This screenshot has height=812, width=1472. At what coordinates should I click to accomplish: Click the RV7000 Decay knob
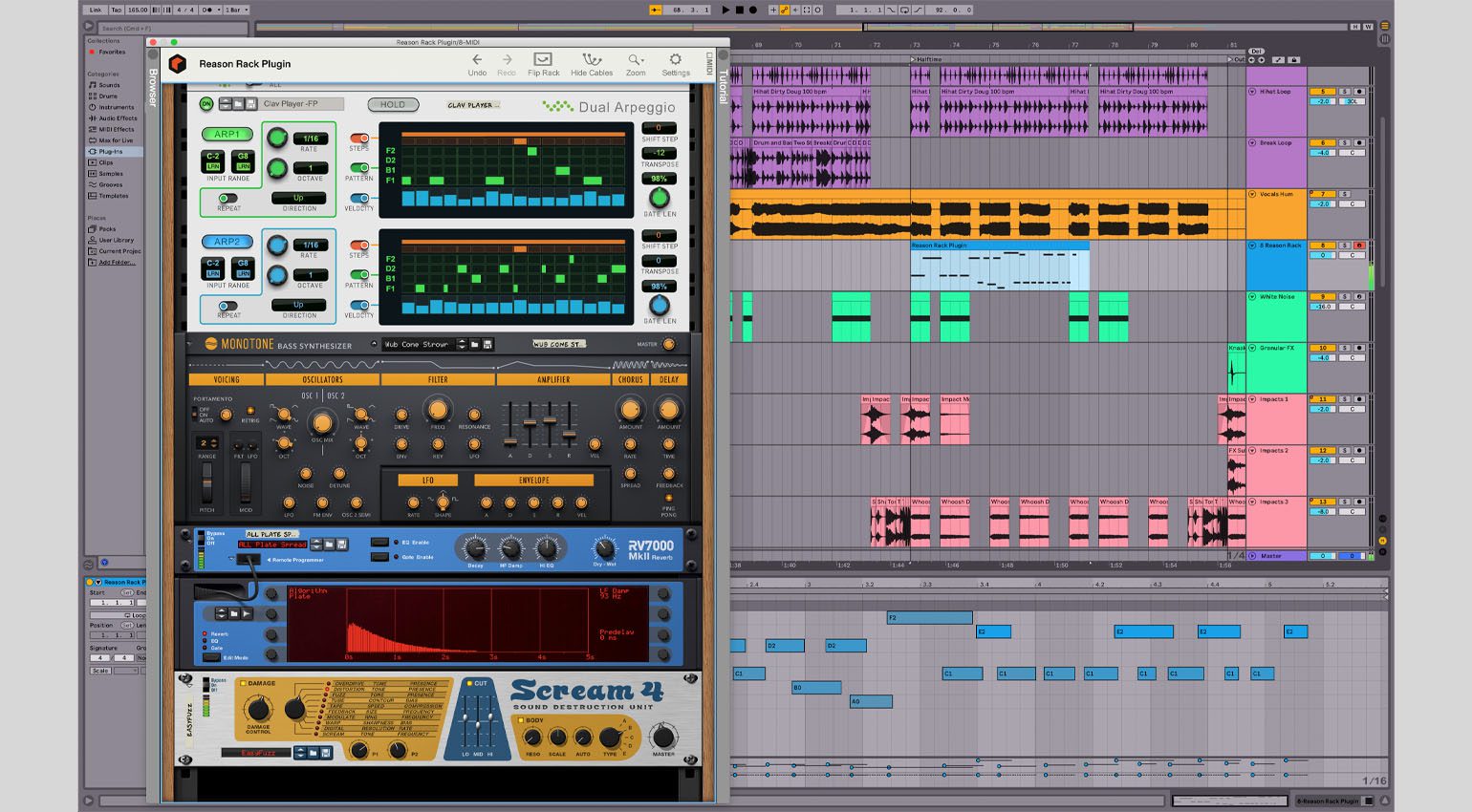pos(475,547)
